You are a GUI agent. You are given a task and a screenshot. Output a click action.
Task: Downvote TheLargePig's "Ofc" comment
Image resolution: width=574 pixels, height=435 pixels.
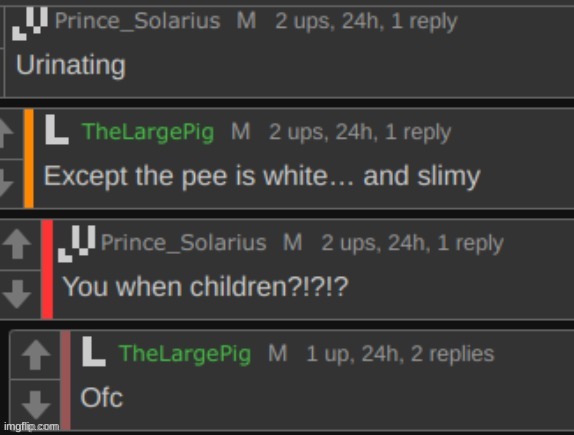[36, 405]
